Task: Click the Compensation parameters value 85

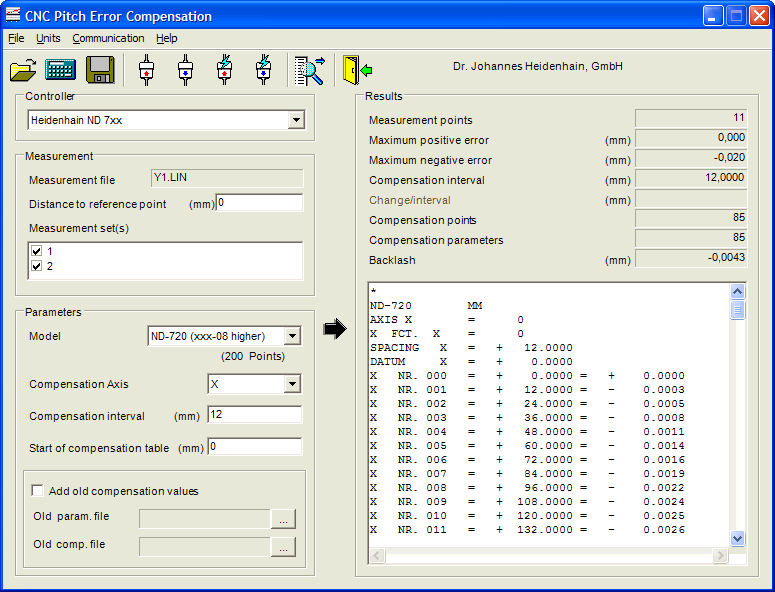Action: pyautogui.click(x=691, y=238)
